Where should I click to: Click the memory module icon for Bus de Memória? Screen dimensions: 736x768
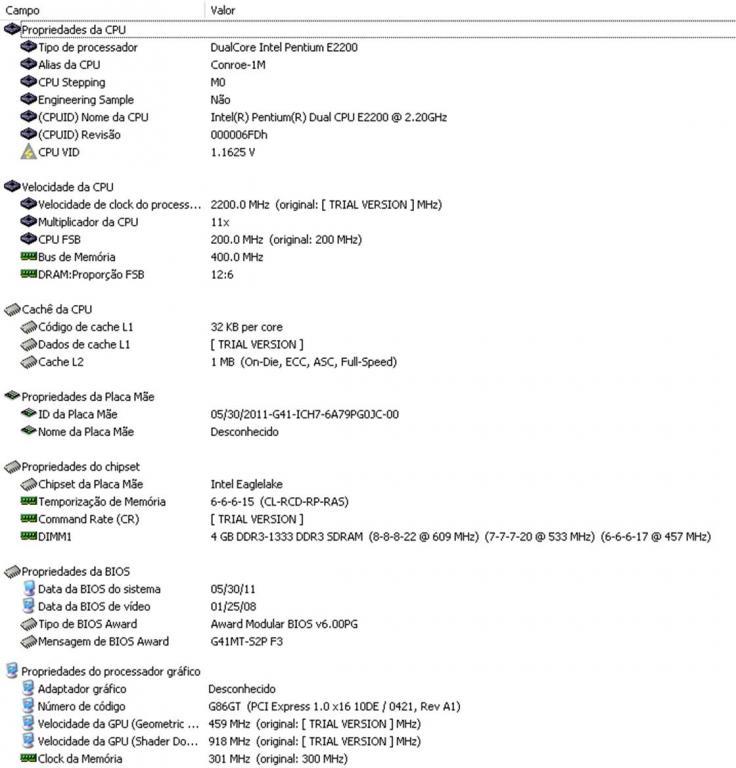click(x=28, y=256)
